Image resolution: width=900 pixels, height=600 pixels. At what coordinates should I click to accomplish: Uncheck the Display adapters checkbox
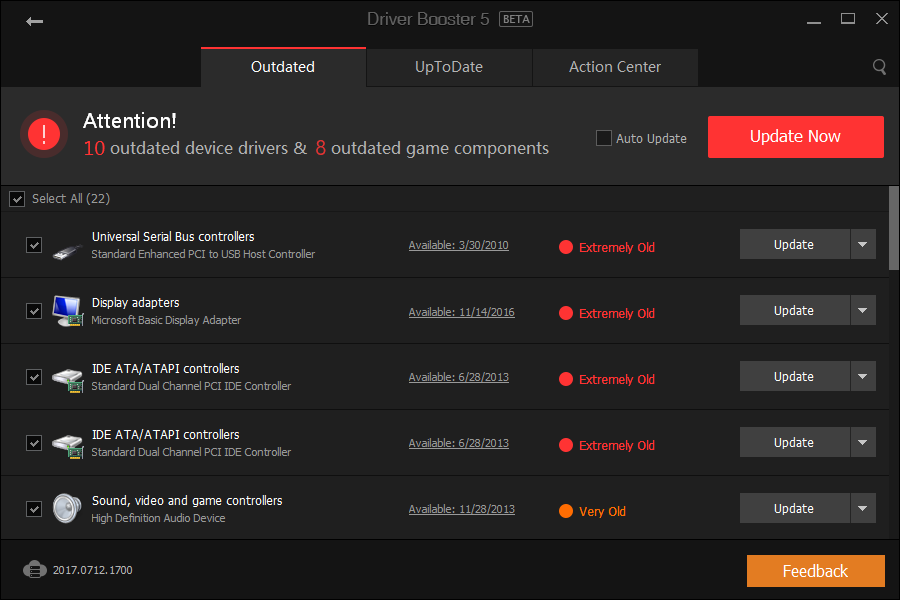pyautogui.click(x=34, y=311)
